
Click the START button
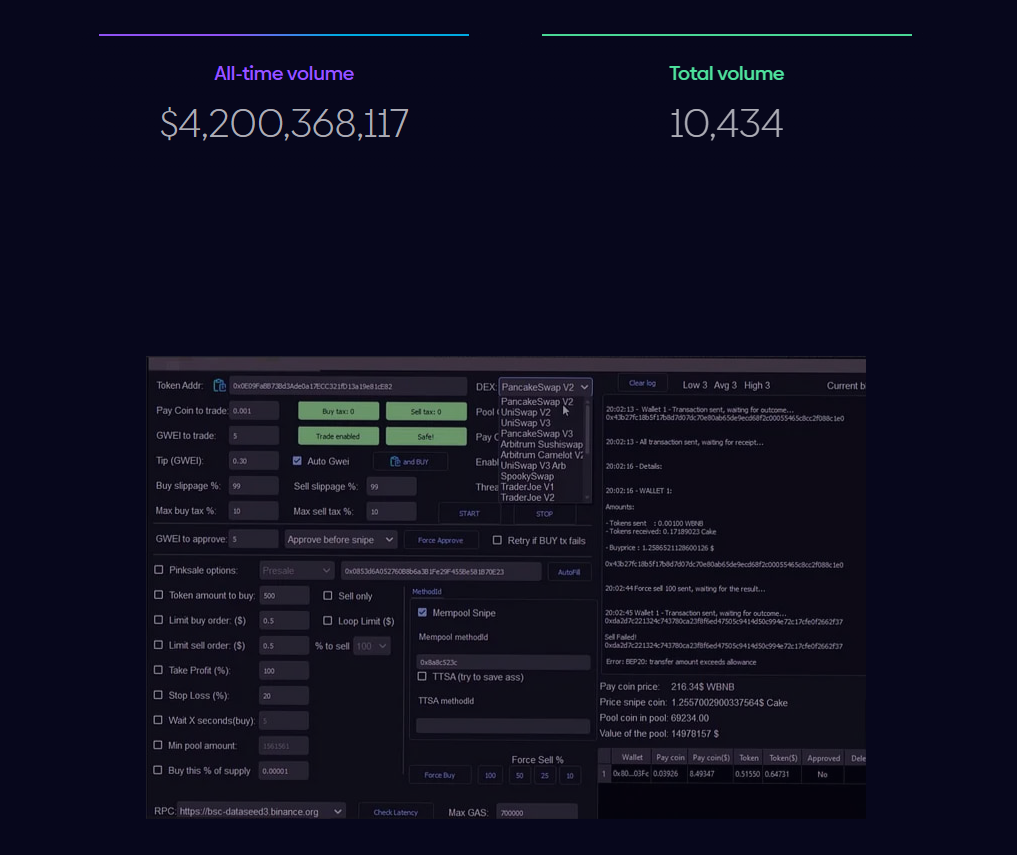point(469,513)
